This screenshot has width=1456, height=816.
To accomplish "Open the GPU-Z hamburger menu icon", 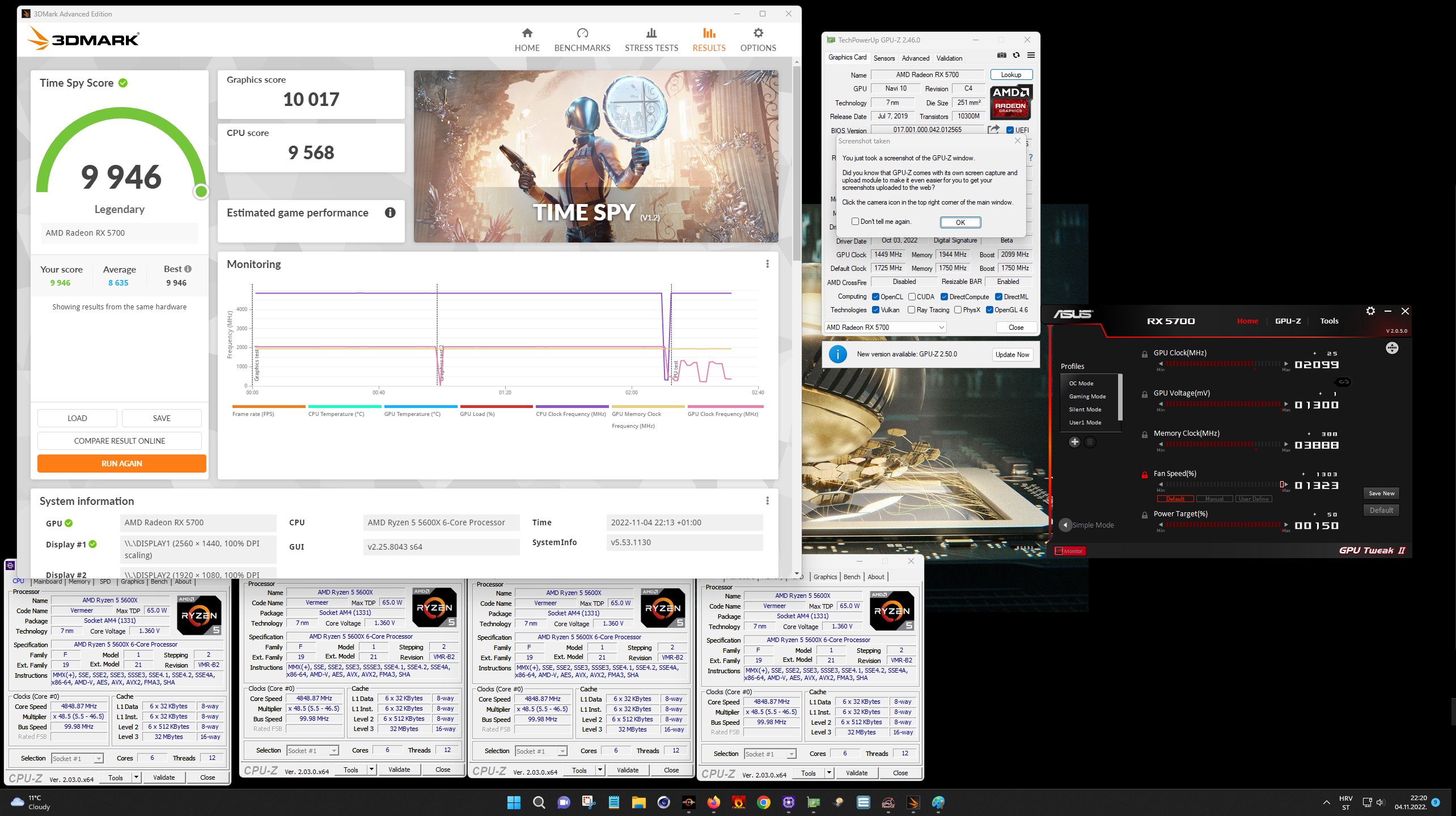I will [x=1031, y=56].
